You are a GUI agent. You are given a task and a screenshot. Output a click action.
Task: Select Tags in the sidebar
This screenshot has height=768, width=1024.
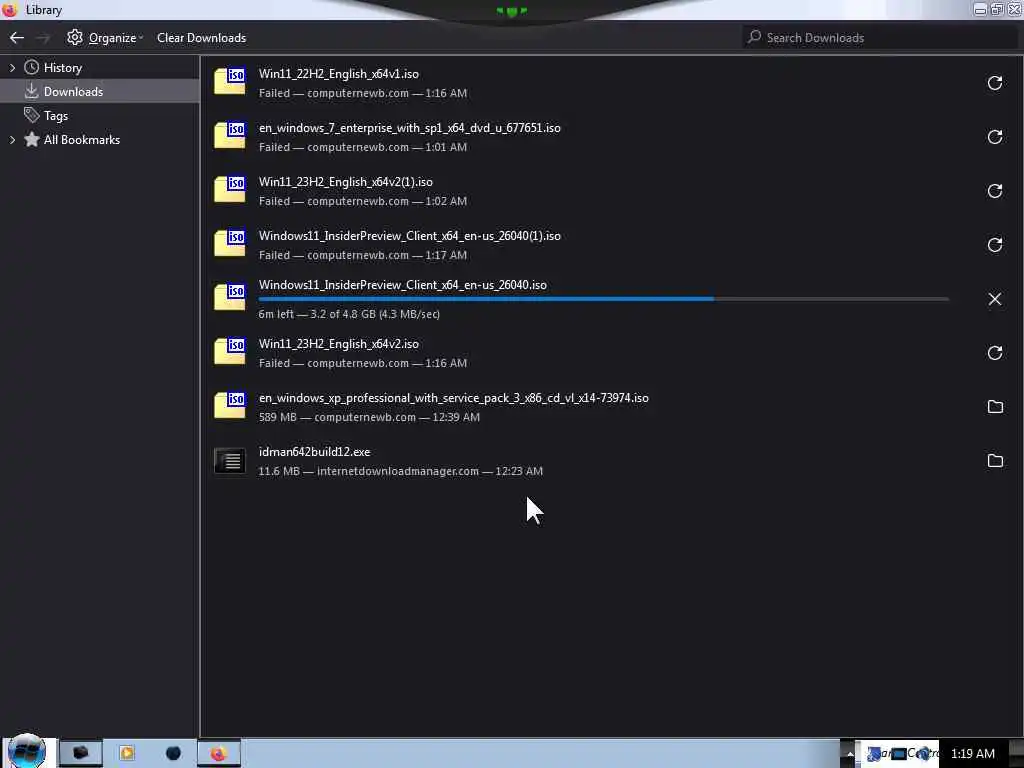56,116
